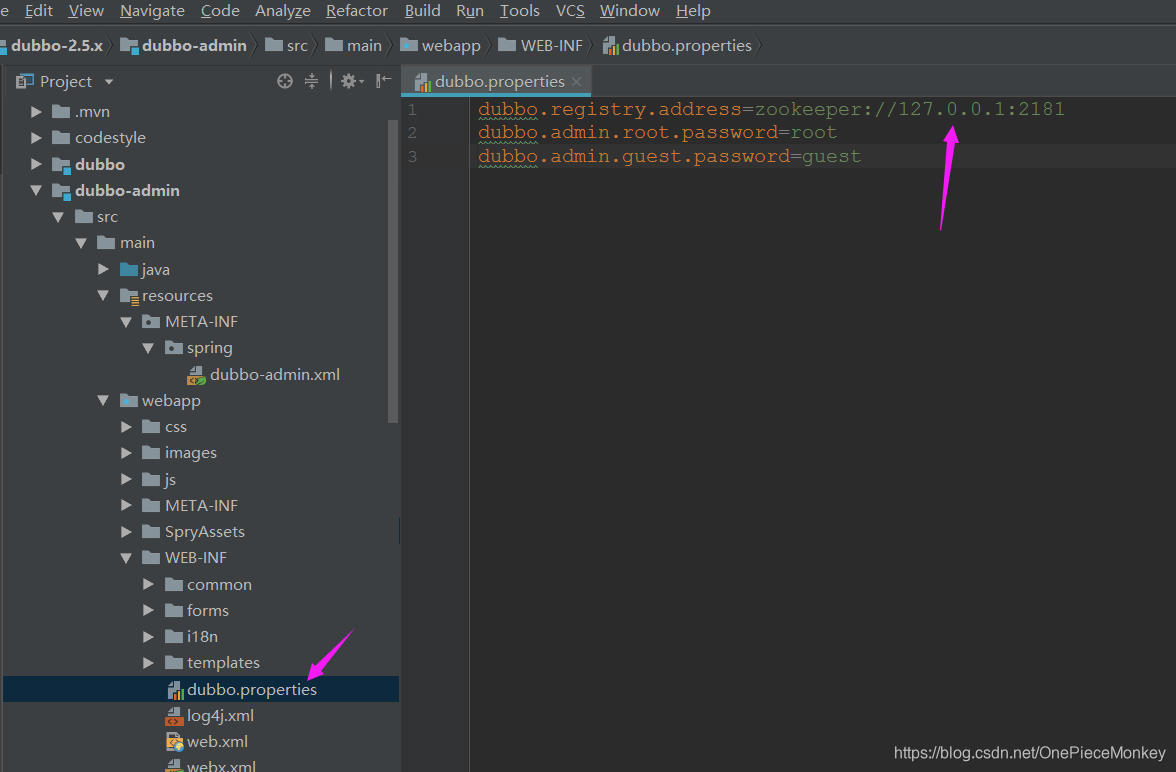Open the View menu
This screenshot has height=772, width=1176.
point(86,11)
